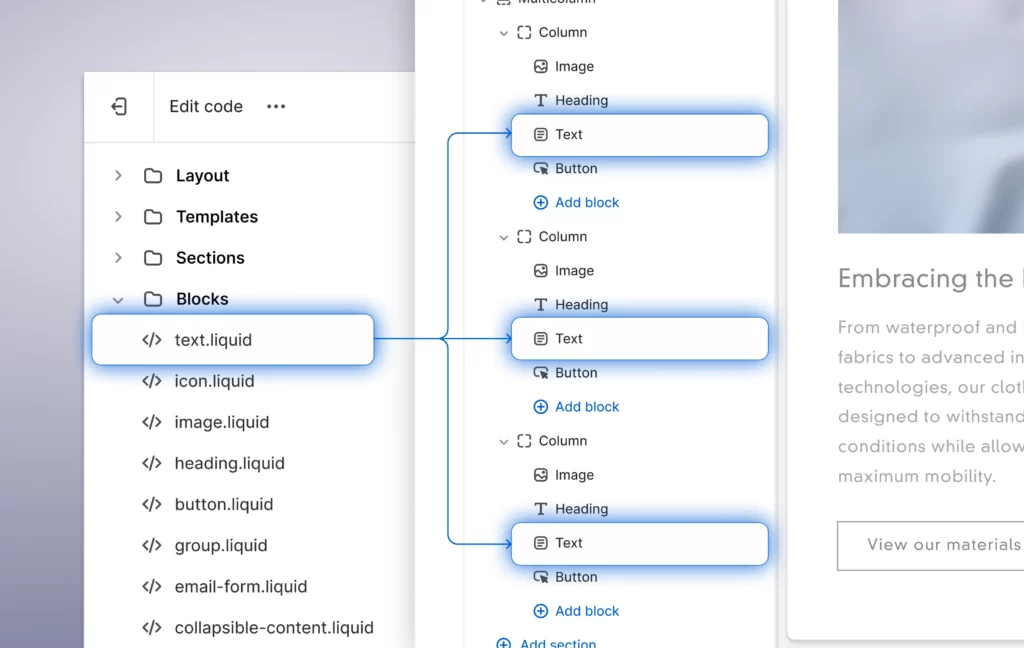Image resolution: width=1024 pixels, height=648 pixels.
Task: Click the code icon beside icon.liquid
Action: [152, 381]
